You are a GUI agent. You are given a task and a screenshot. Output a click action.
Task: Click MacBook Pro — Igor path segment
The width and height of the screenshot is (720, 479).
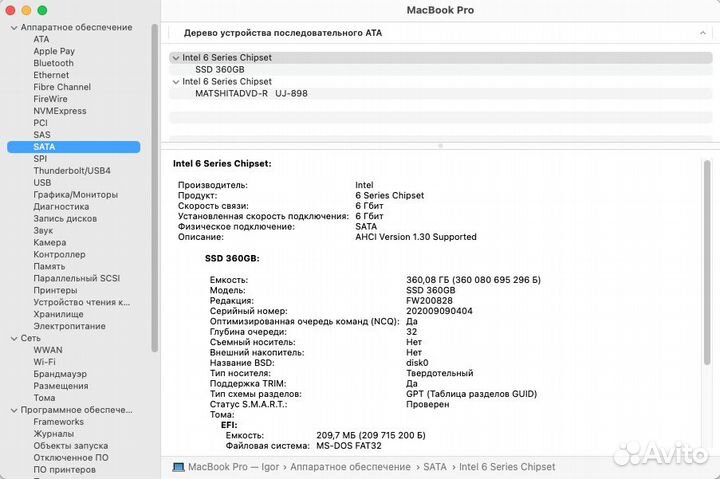click(x=233, y=467)
